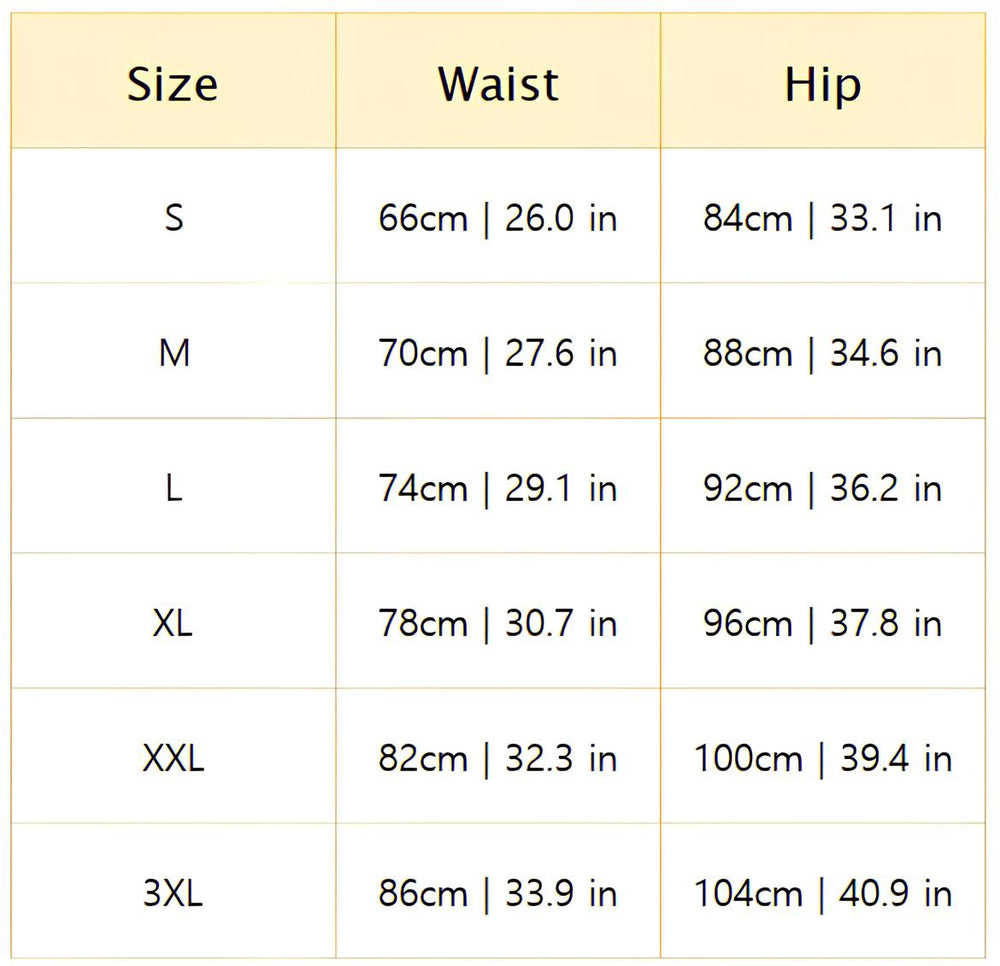Click the 78cm waist measurement cell
The height and width of the screenshot is (966, 1000).
click(498, 623)
